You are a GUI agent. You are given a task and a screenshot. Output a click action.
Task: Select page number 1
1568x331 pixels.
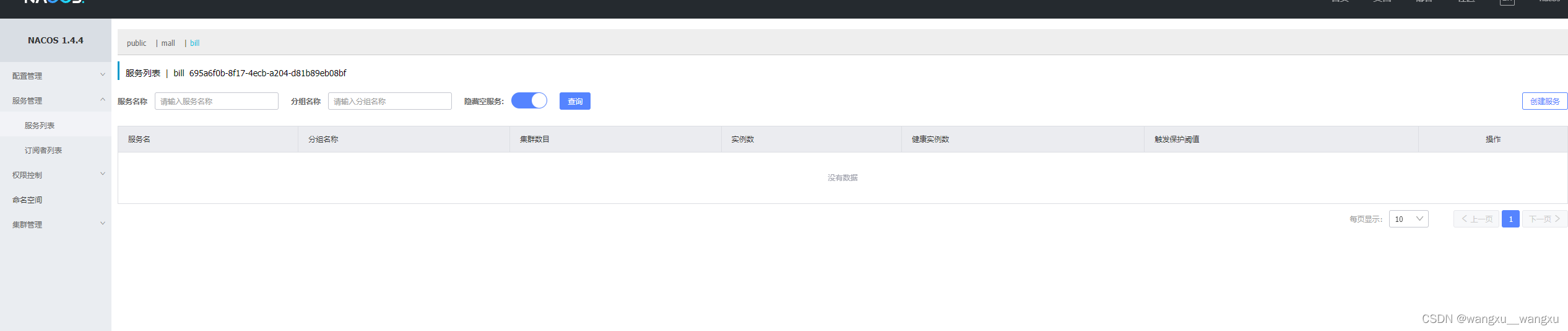click(1510, 219)
